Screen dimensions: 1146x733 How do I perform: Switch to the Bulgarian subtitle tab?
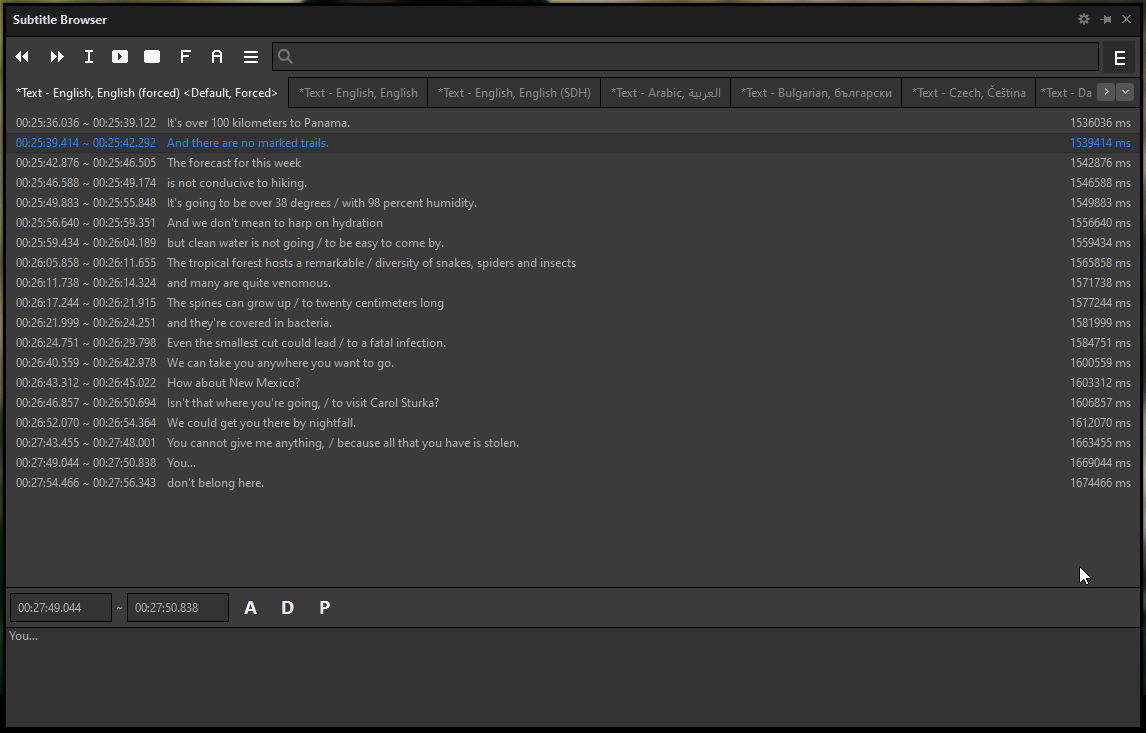tap(816, 93)
